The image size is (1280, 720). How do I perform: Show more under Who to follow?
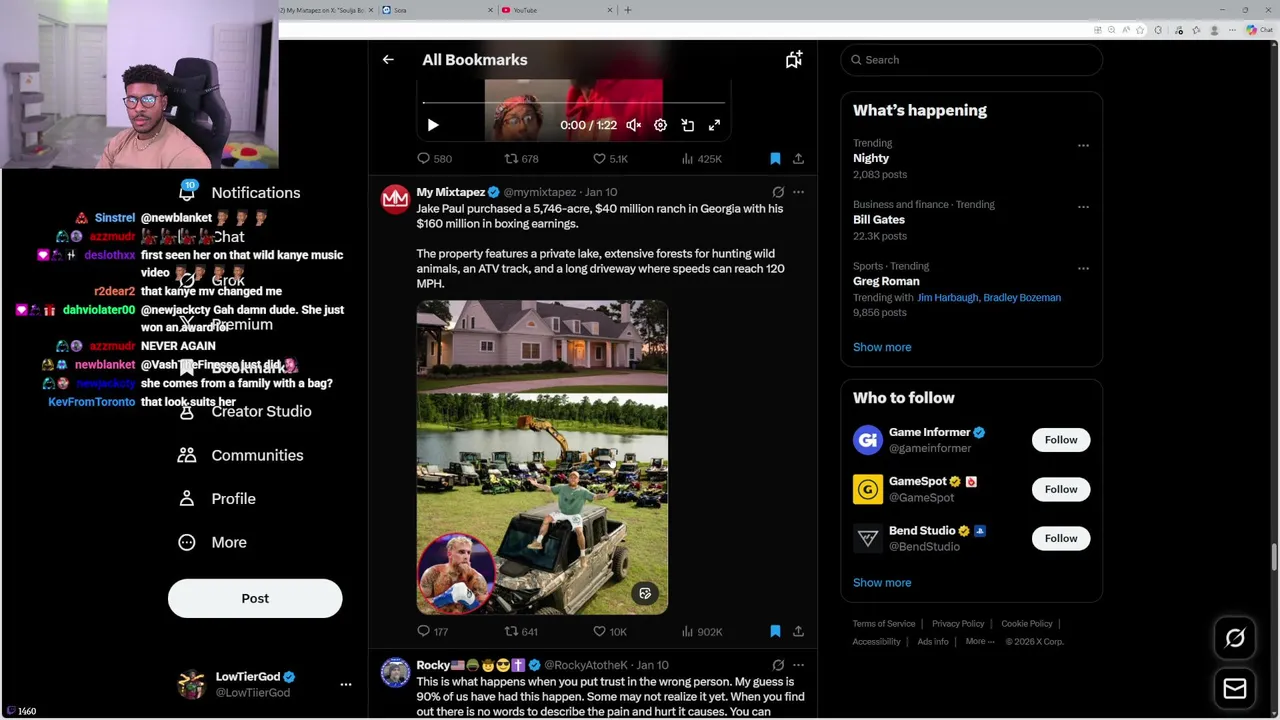coord(882,583)
